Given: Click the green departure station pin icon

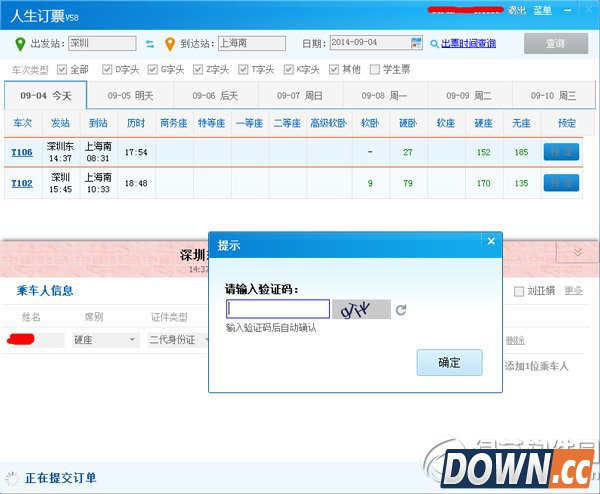Looking at the screenshot, I should pos(21,44).
